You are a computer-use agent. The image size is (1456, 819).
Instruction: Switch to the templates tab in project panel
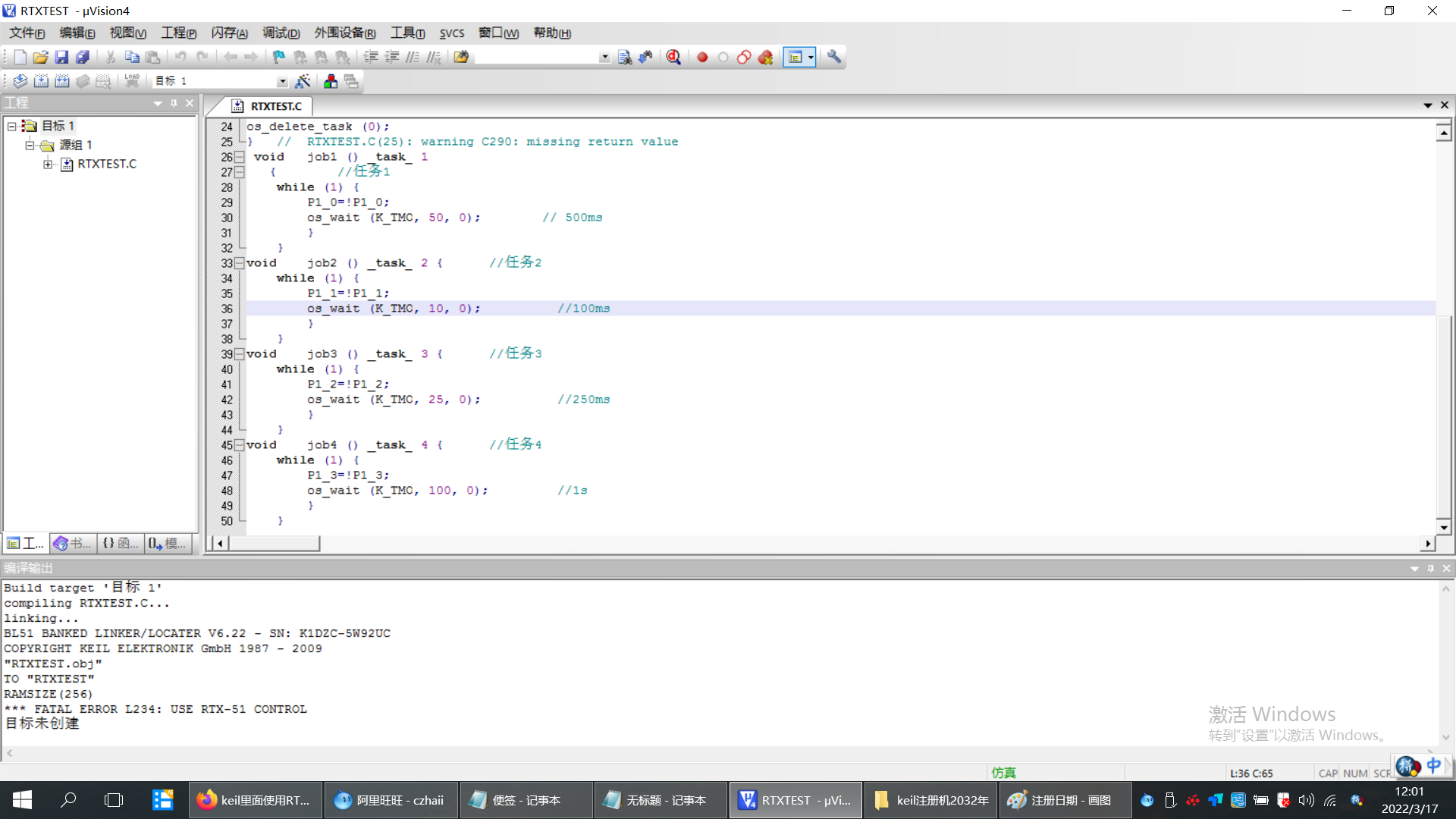click(x=168, y=543)
